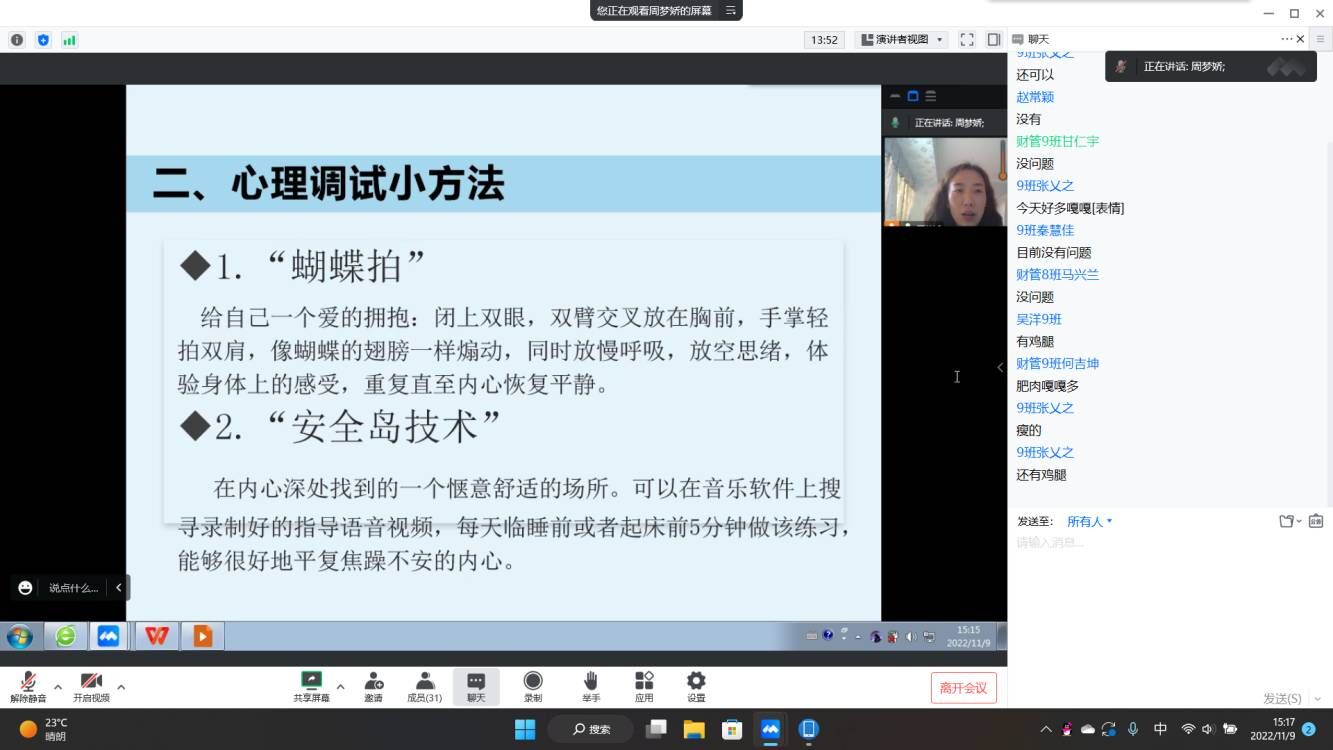
Task: Choose recipient in 所有人 dropdown
Action: 1089,521
